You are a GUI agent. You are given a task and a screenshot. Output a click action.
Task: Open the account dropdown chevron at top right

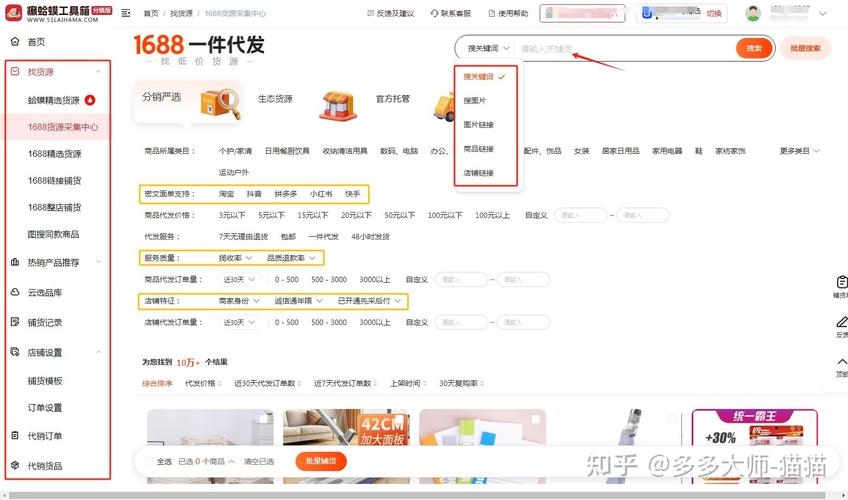tap(823, 14)
